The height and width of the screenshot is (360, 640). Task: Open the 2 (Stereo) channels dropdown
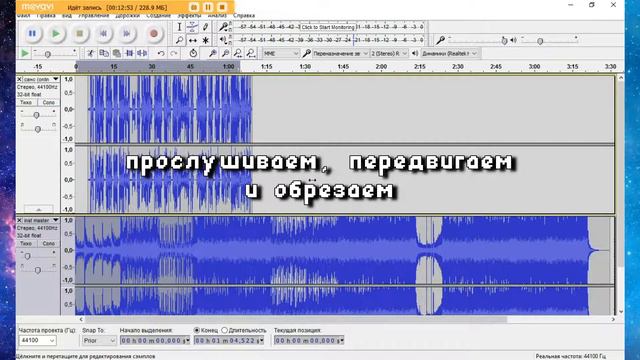[x=389, y=53]
